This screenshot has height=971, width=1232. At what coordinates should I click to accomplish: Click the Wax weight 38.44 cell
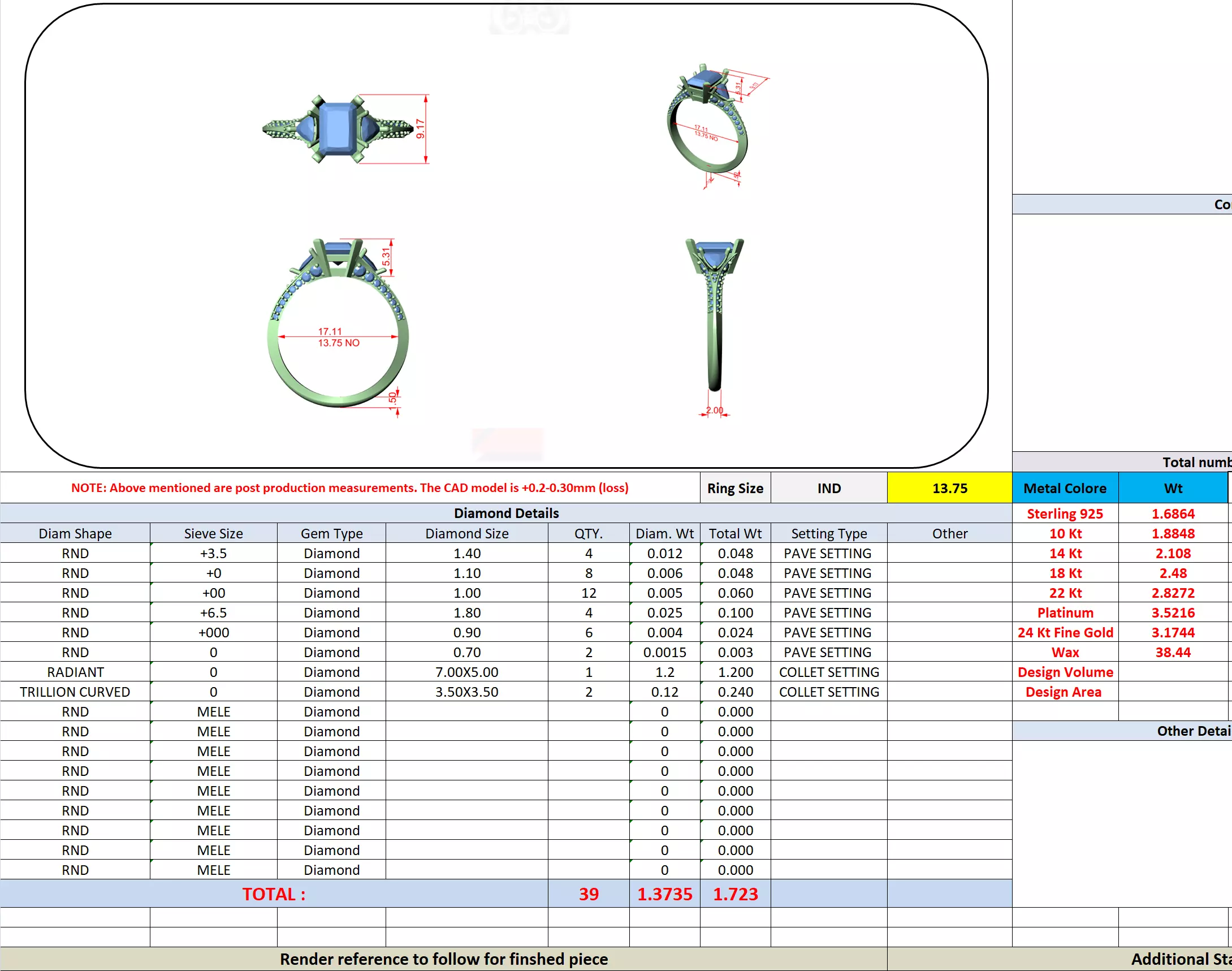1172,652
